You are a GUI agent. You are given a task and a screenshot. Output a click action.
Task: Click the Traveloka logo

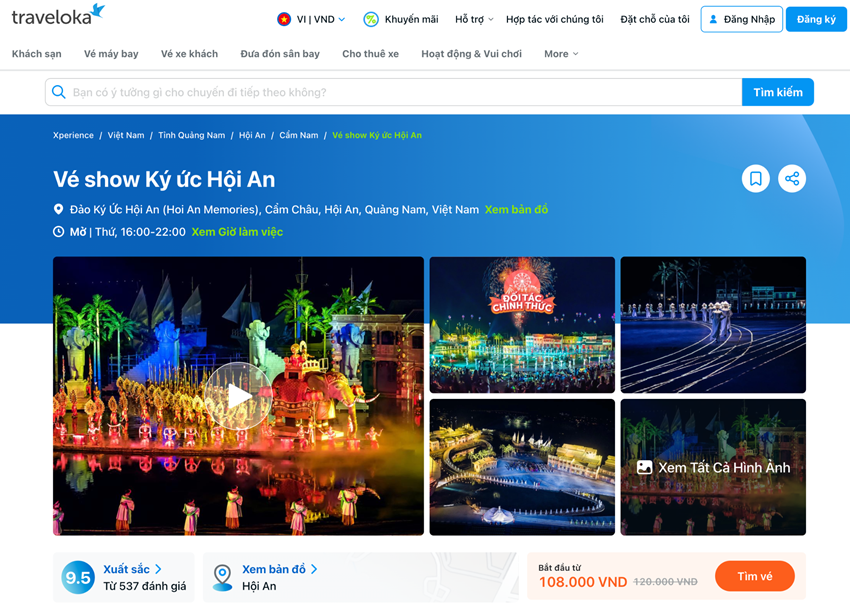click(x=58, y=15)
